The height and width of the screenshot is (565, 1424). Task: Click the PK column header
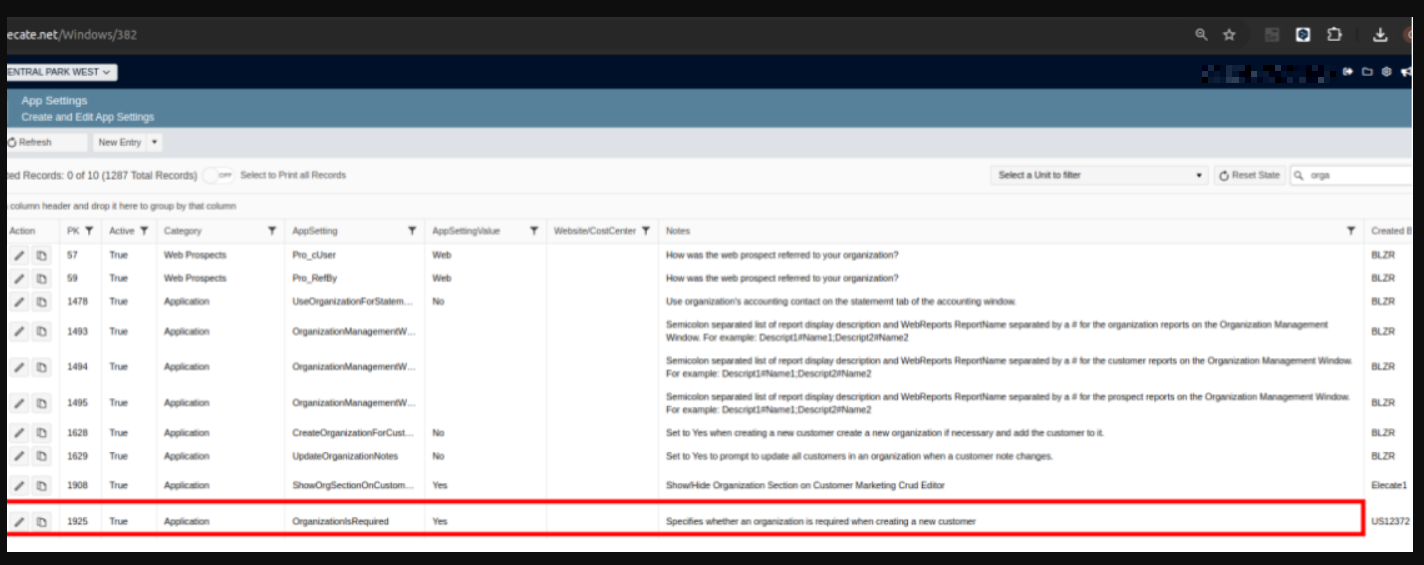tap(72, 231)
